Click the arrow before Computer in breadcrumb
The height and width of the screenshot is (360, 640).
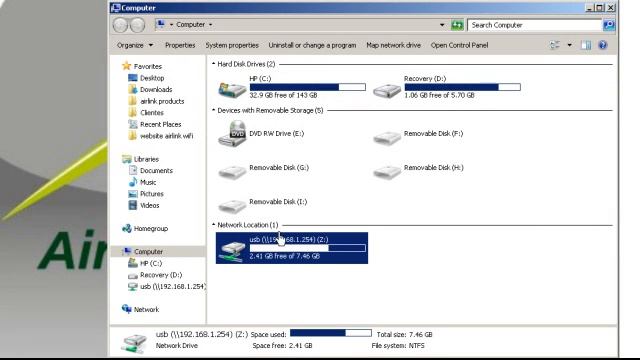coord(171,24)
